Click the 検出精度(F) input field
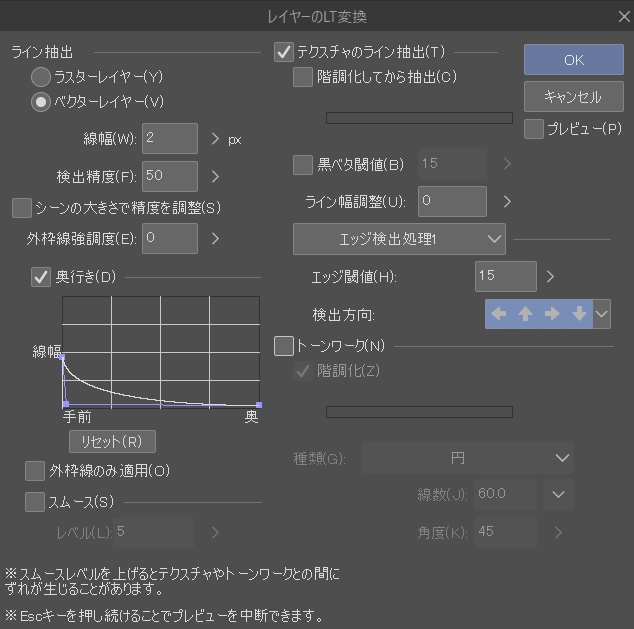 [170, 177]
